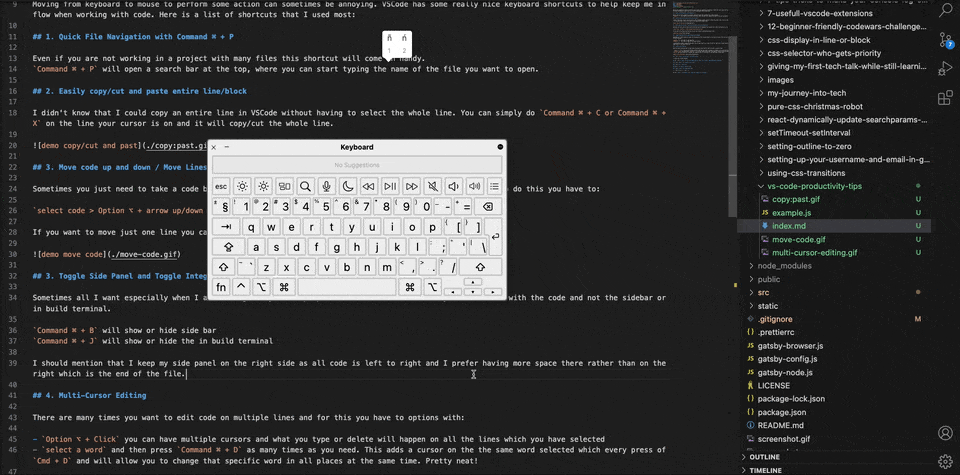Image resolution: width=960 pixels, height=475 pixels.
Task: Toggle the control caret key
Action: (241, 287)
